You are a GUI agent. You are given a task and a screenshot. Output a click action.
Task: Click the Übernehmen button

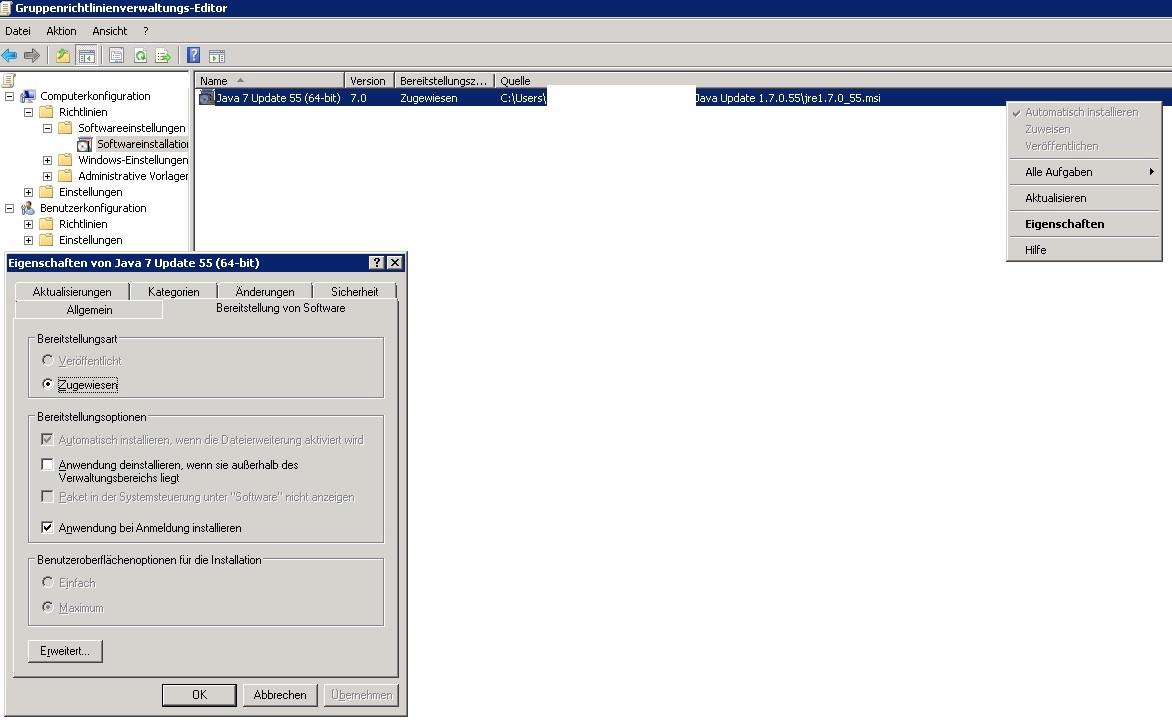[x=361, y=694]
